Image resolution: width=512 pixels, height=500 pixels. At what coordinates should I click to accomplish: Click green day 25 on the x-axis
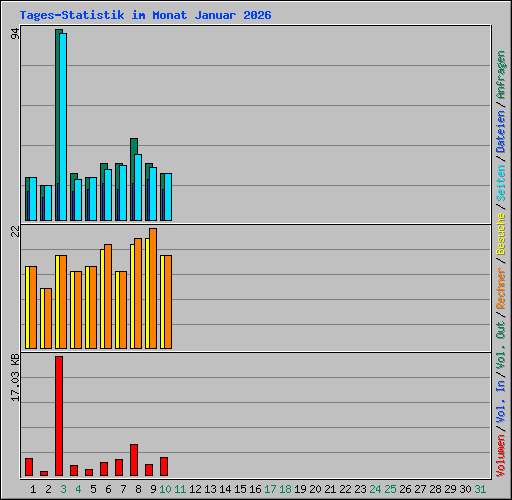[x=390, y=489]
